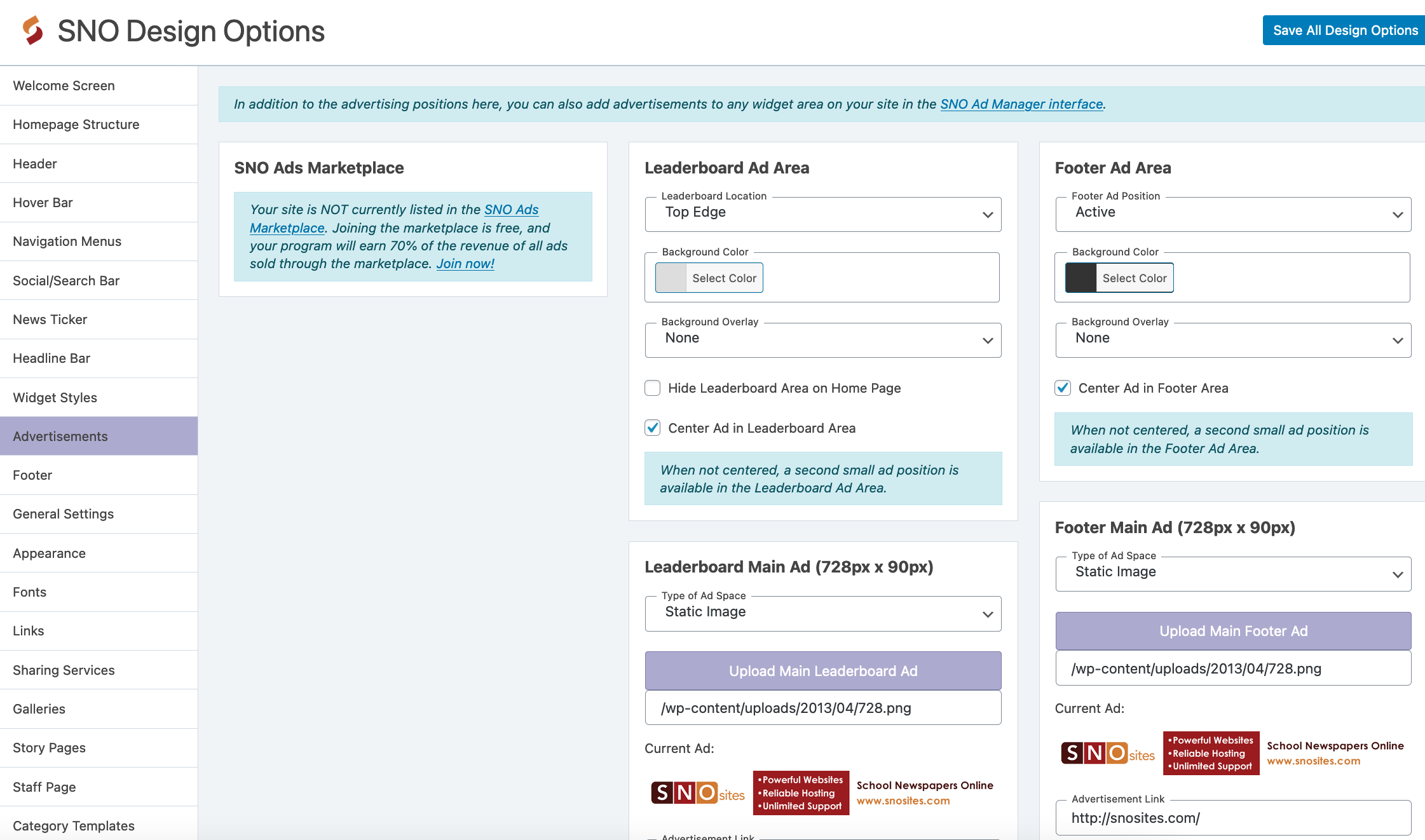Open Leaderboard Background Overlay dropdown
The width and height of the screenshot is (1425, 840).
point(823,340)
